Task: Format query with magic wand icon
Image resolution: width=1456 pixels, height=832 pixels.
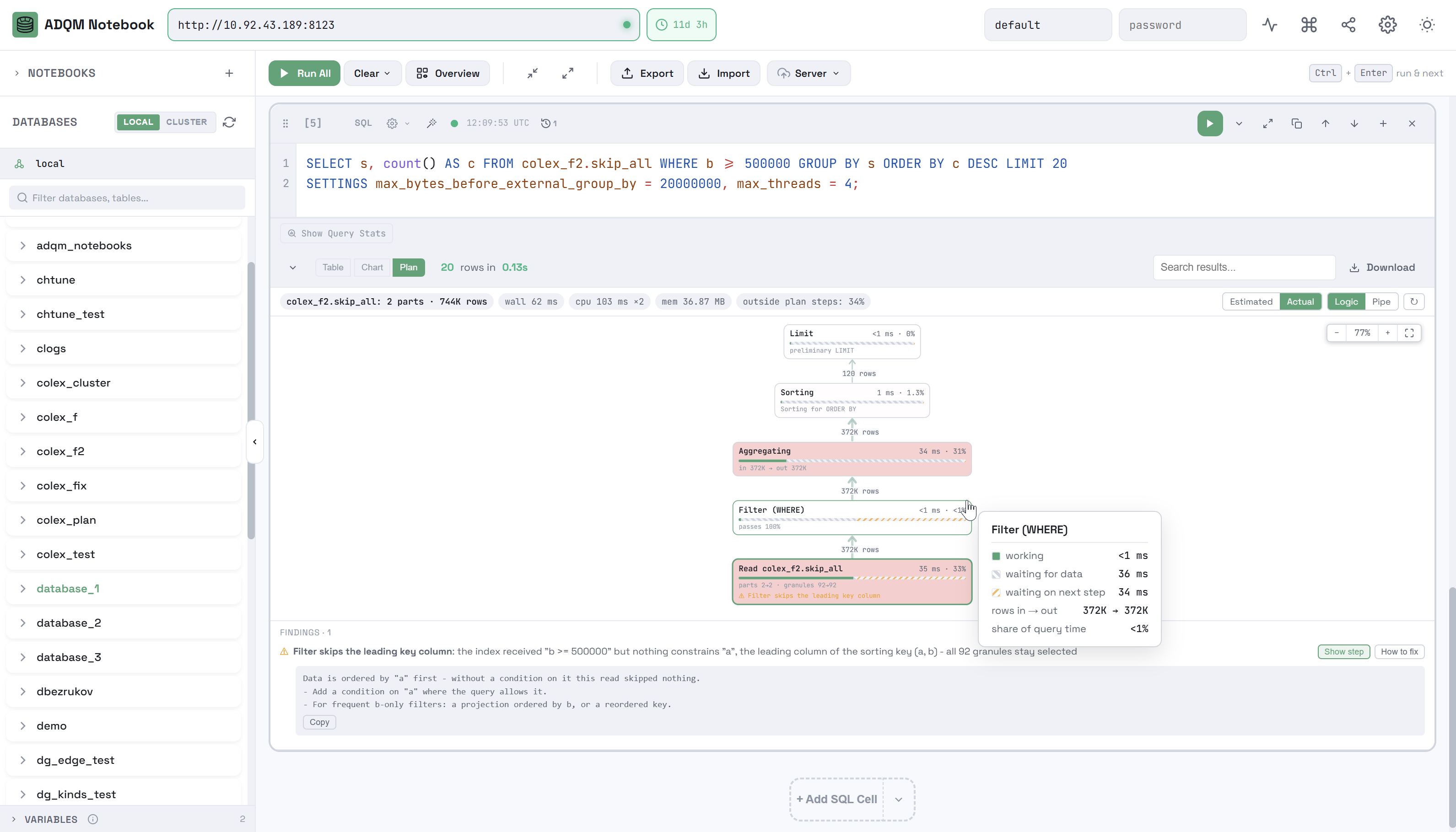Action: (x=431, y=123)
